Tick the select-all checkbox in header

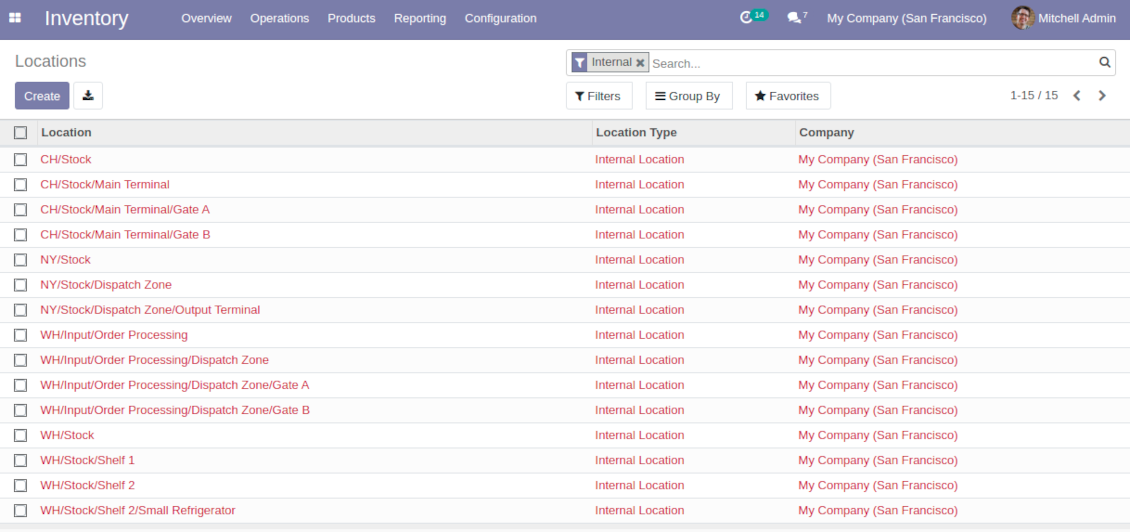(x=20, y=132)
